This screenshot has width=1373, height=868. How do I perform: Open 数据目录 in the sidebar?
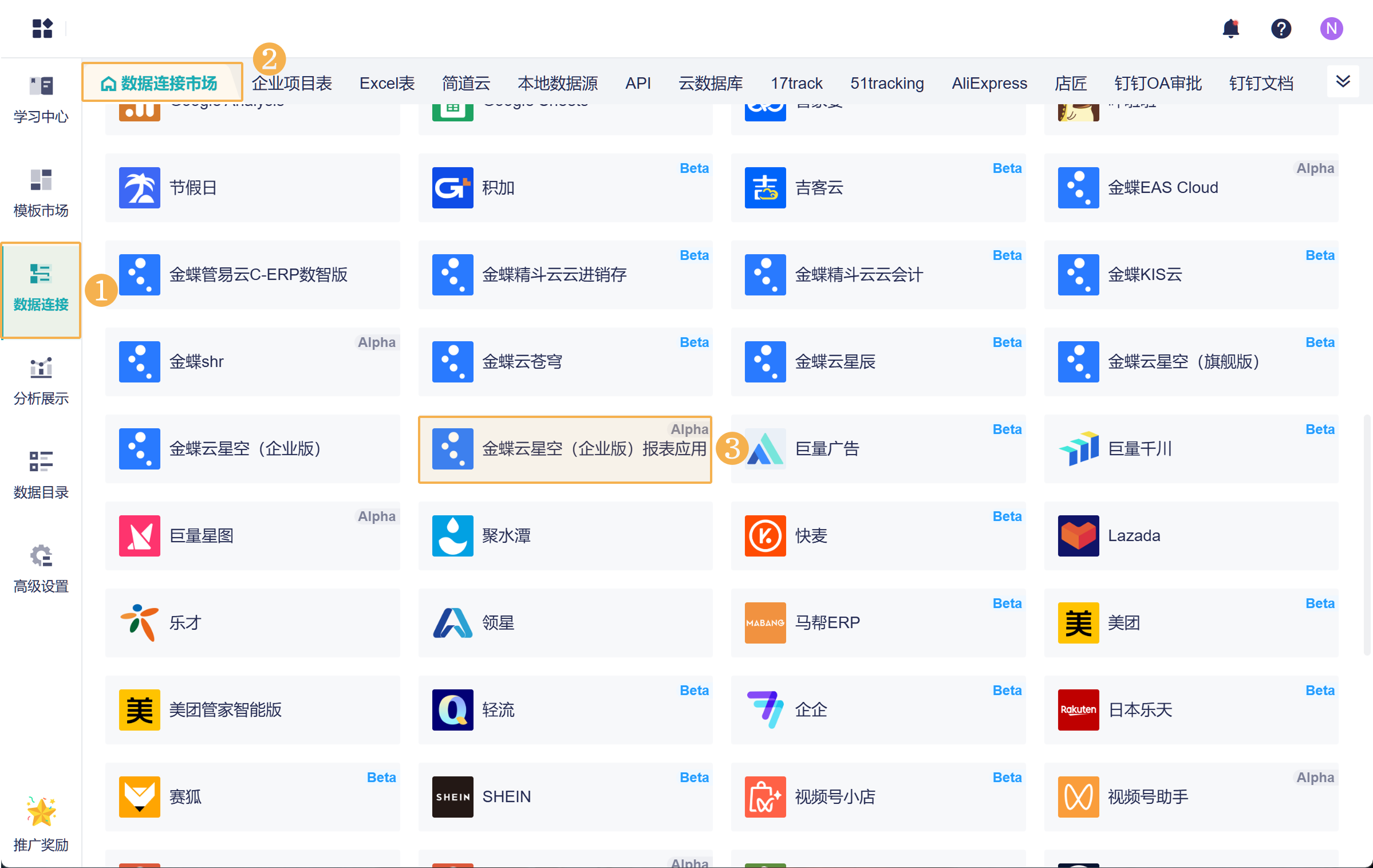click(41, 475)
